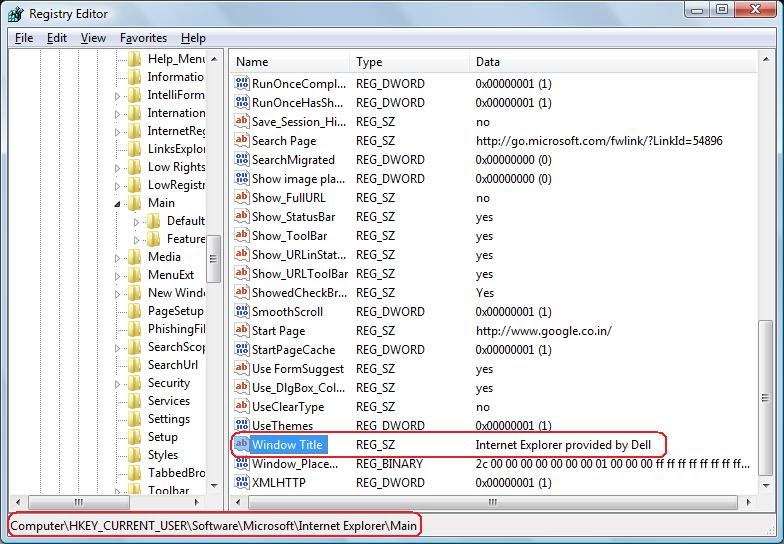Screen dimensions: 784x544
Task: Select the Services key in tree
Action: [x=168, y=400]
